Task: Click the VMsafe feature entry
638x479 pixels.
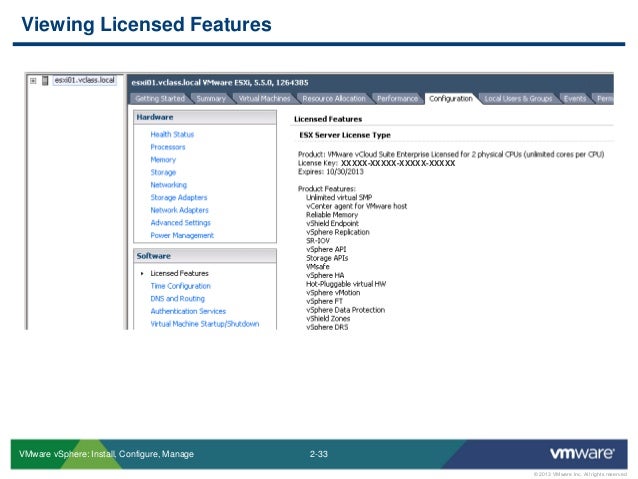Action: pyautogui.click(x=318, y=267)
